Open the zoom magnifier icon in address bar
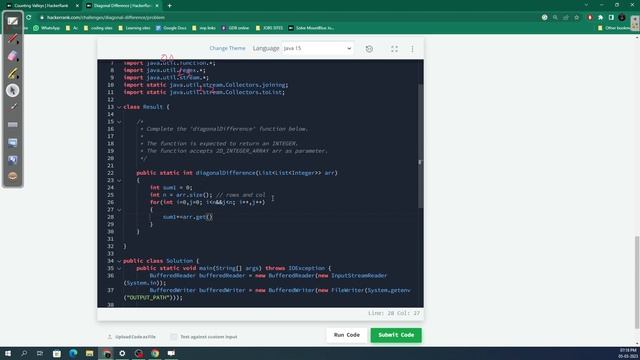This screenshot has width=640, height=360. coord(555,18)
